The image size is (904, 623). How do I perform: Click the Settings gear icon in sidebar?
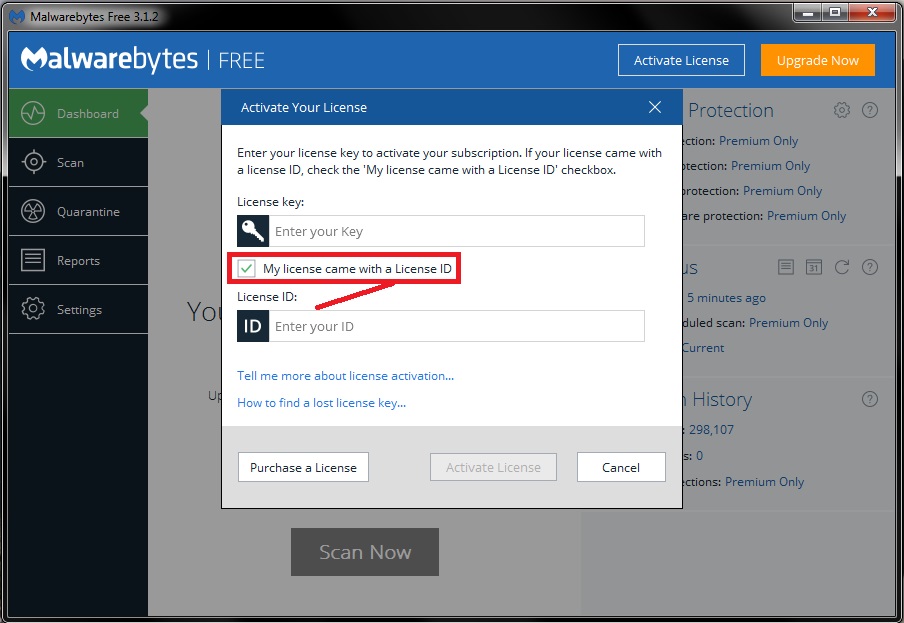(33, 309)
